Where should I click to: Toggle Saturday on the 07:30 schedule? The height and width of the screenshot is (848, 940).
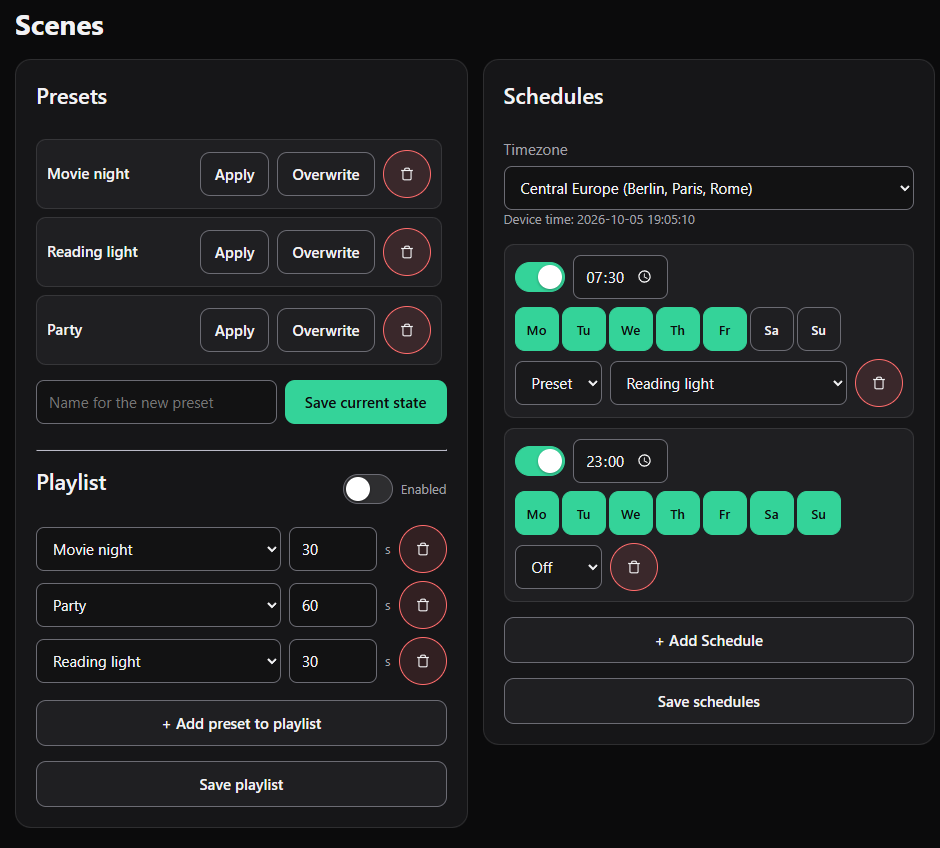click(772, 329)
